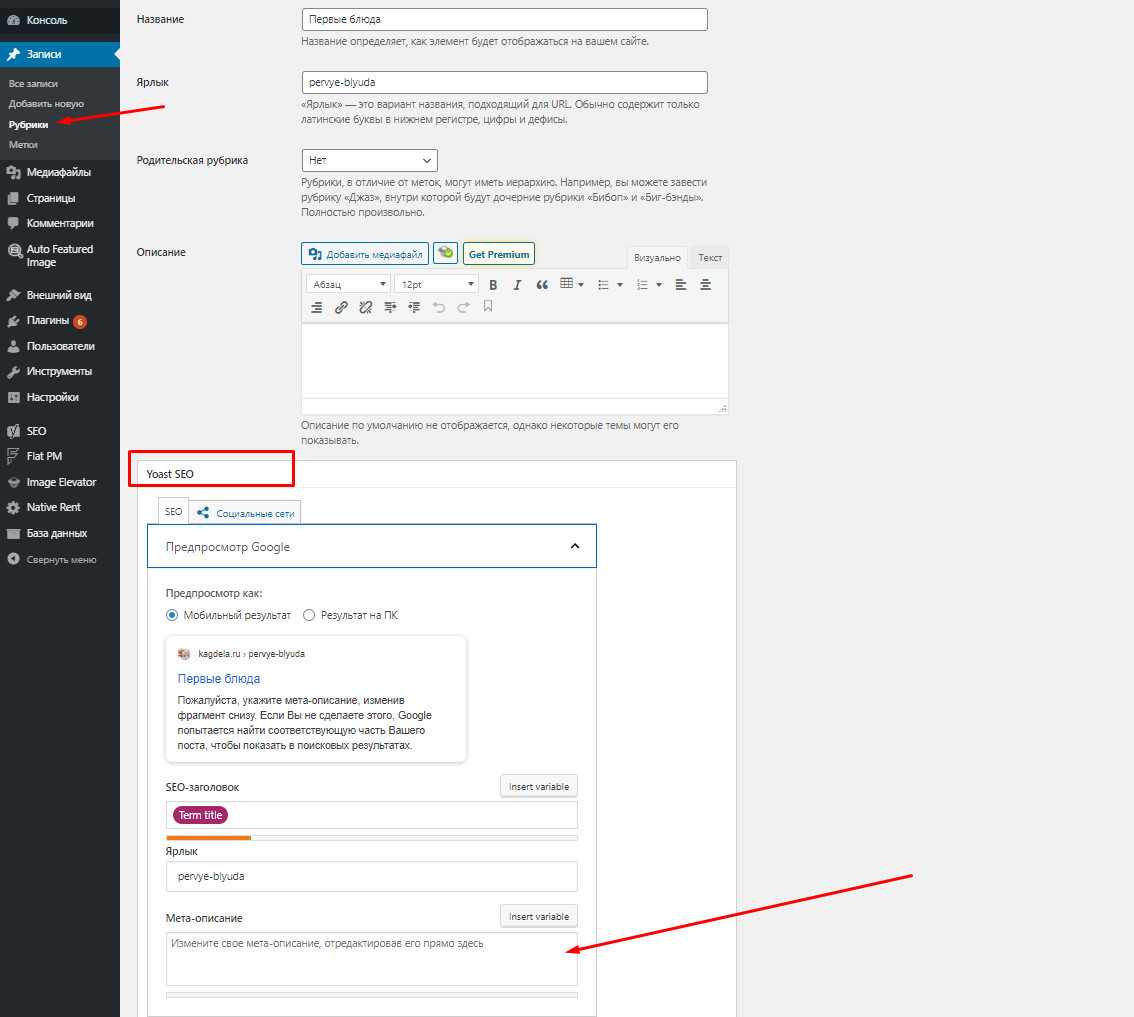This screenshot has width=1134, height=1017.
Task: Open the 12pt font size dropdown
Action: click(x=436, y=285)
